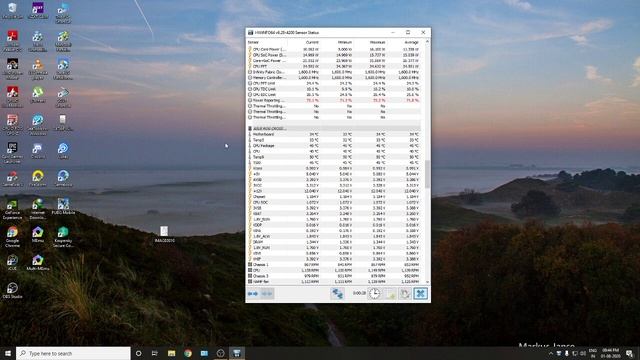The width and height of the screenshot is (640, 360).
Task: Launch PUBG Mobile desktop shortcut
Action: coord(63,206)
